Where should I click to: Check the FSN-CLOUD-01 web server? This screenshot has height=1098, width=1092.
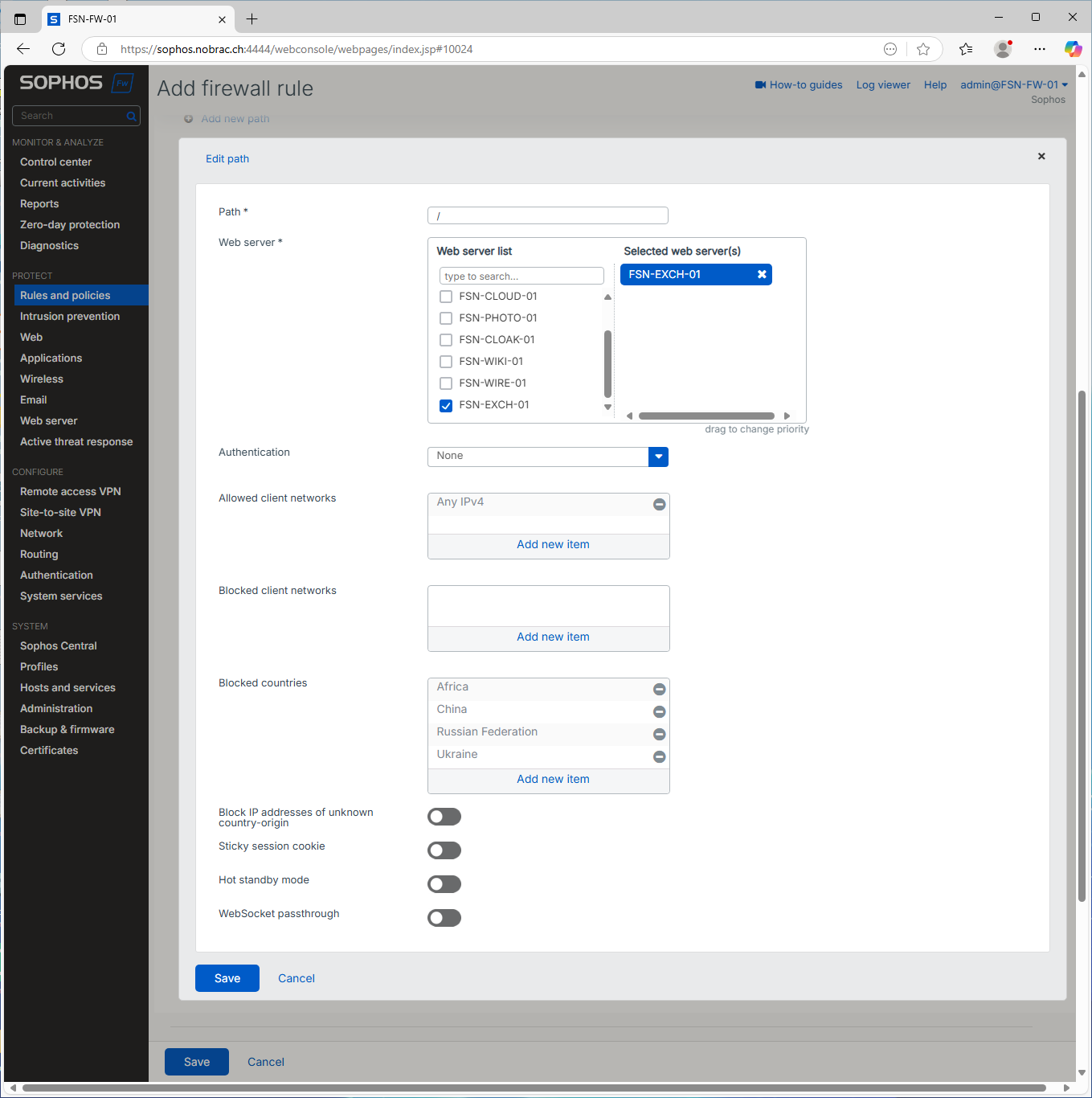(446, 297)
